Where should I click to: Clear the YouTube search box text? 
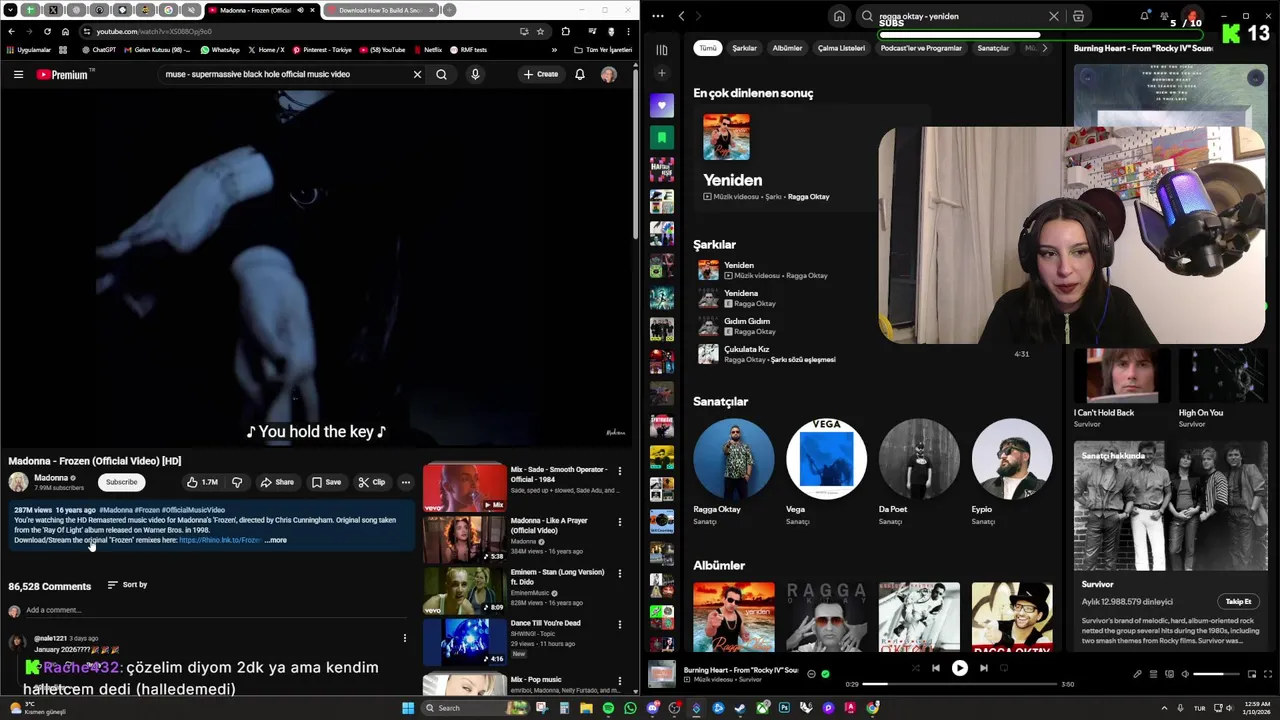[417, 74]
